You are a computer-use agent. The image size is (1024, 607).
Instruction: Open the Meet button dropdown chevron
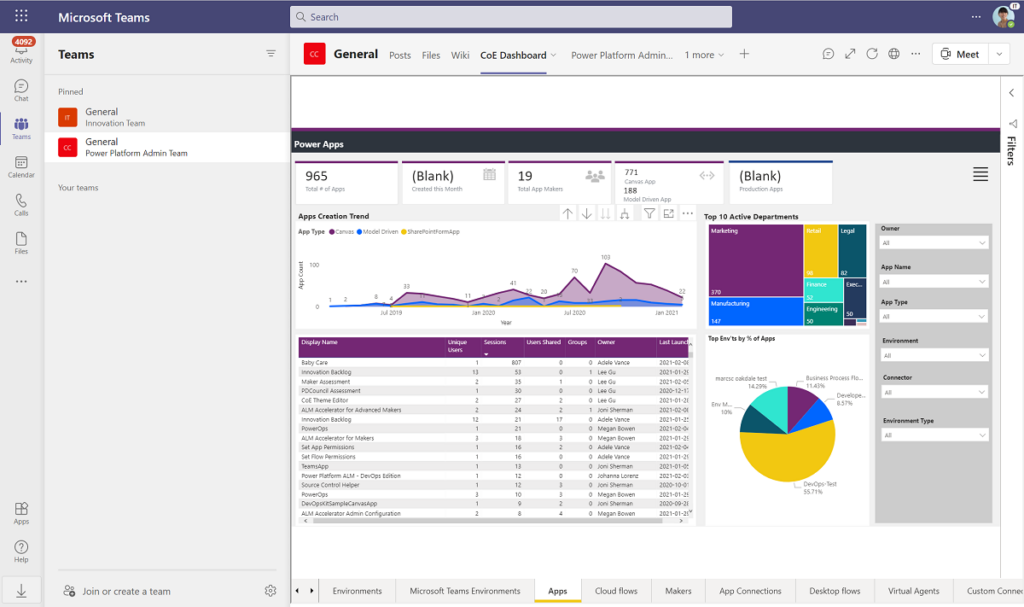point(998,53)
